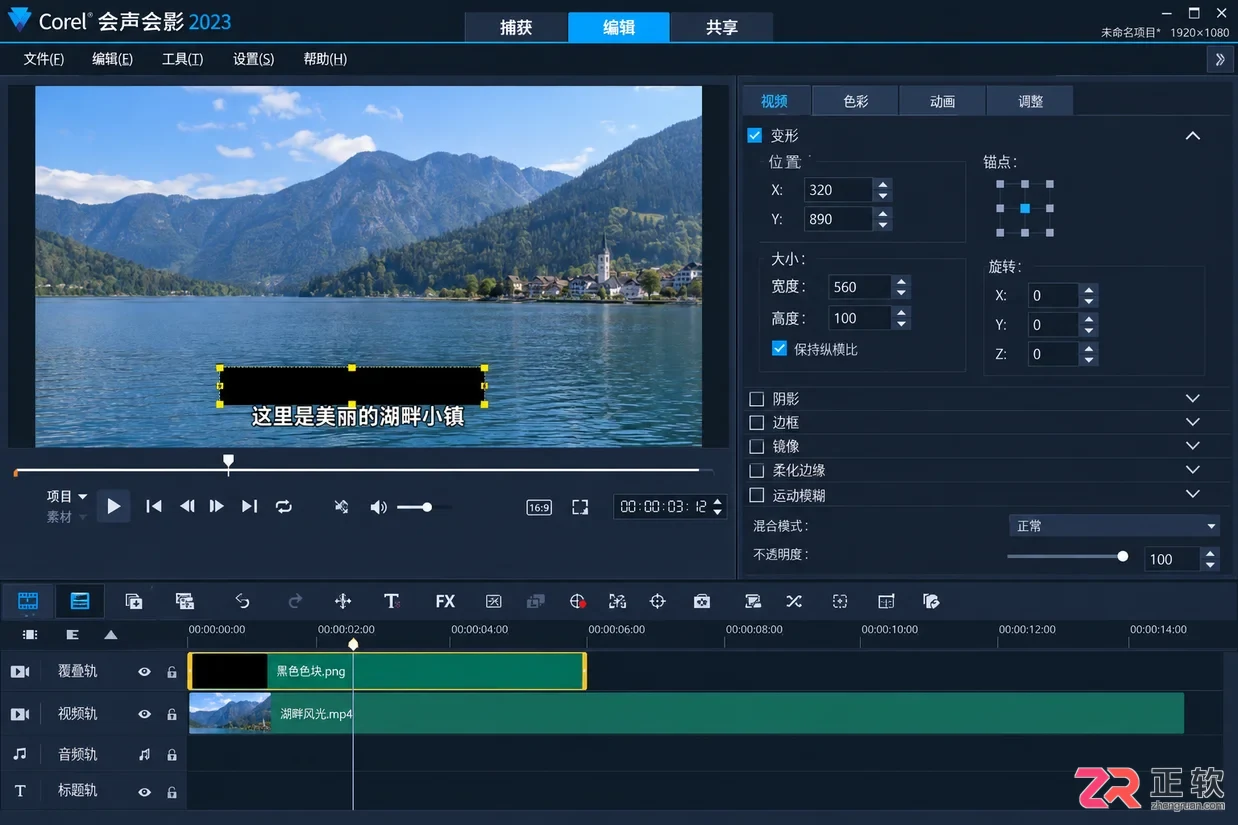This screenshot has width=1238, height=825.
Task: Change the 16:9 aspect ratio setting
Action: 539,507
